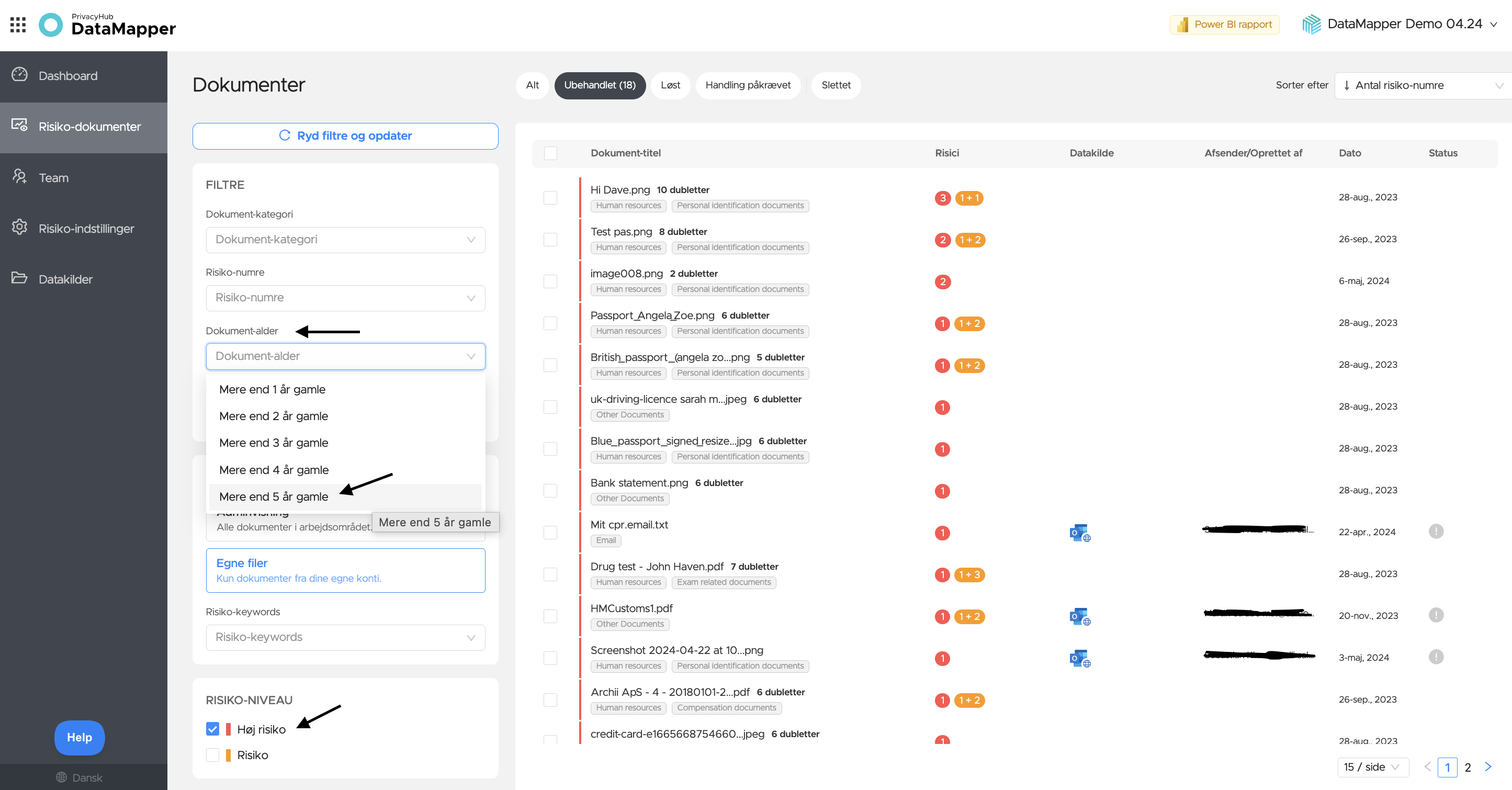Click the orange 1+1 badge on Hi Dave.png
This screenshot has height=790, width=1512.
tap(969, 198)
